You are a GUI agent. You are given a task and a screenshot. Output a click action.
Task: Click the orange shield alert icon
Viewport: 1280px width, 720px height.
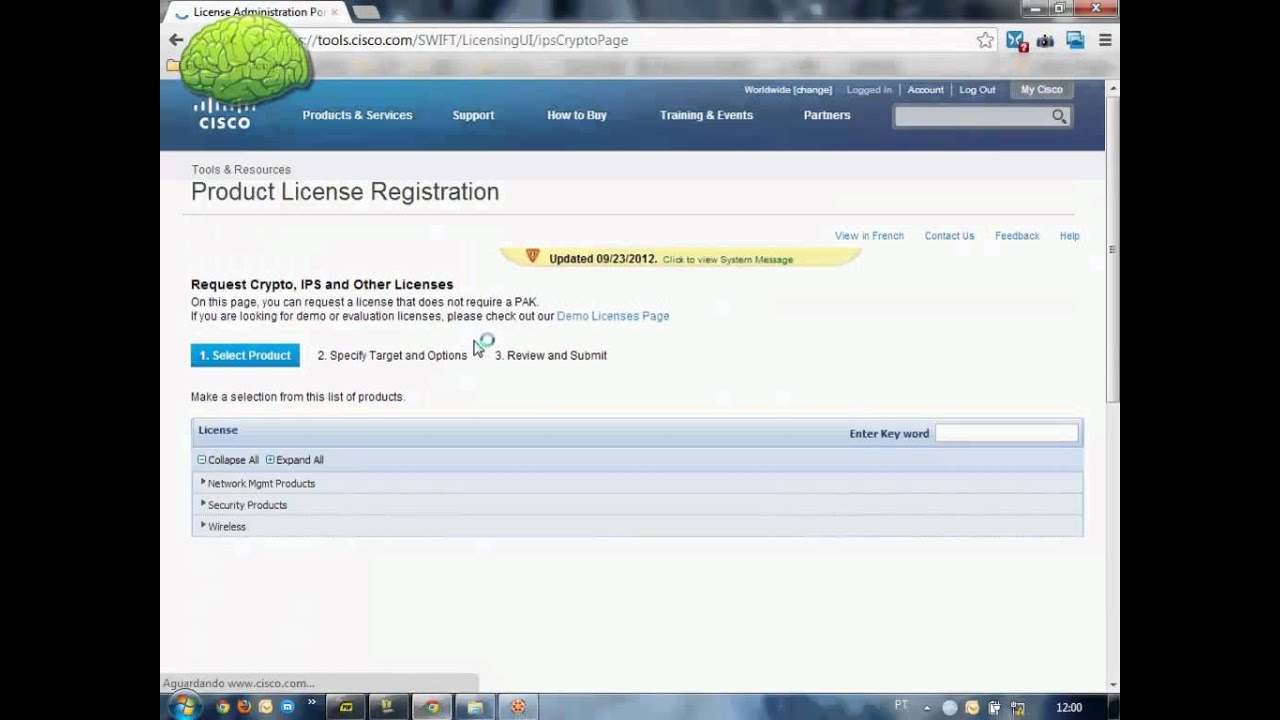[x=532, y=257]
